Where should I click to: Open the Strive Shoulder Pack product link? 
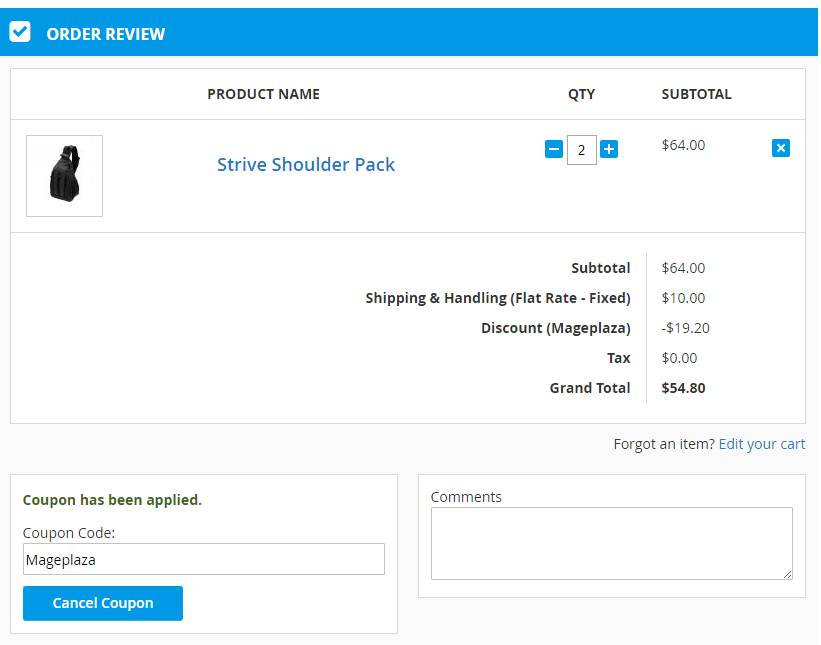306,165
